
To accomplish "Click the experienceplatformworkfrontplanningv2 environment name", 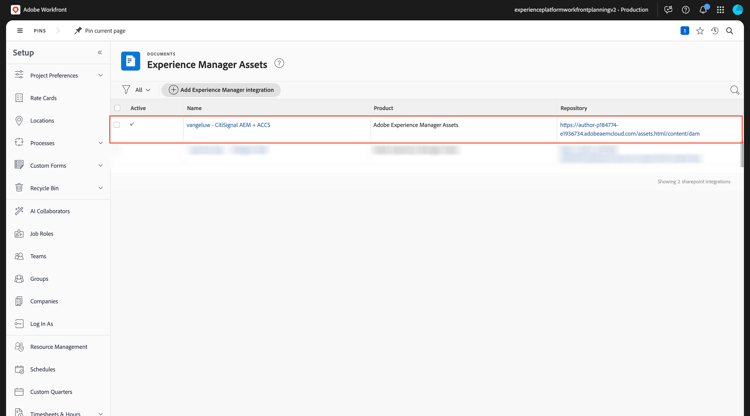I will pos(581,10).
